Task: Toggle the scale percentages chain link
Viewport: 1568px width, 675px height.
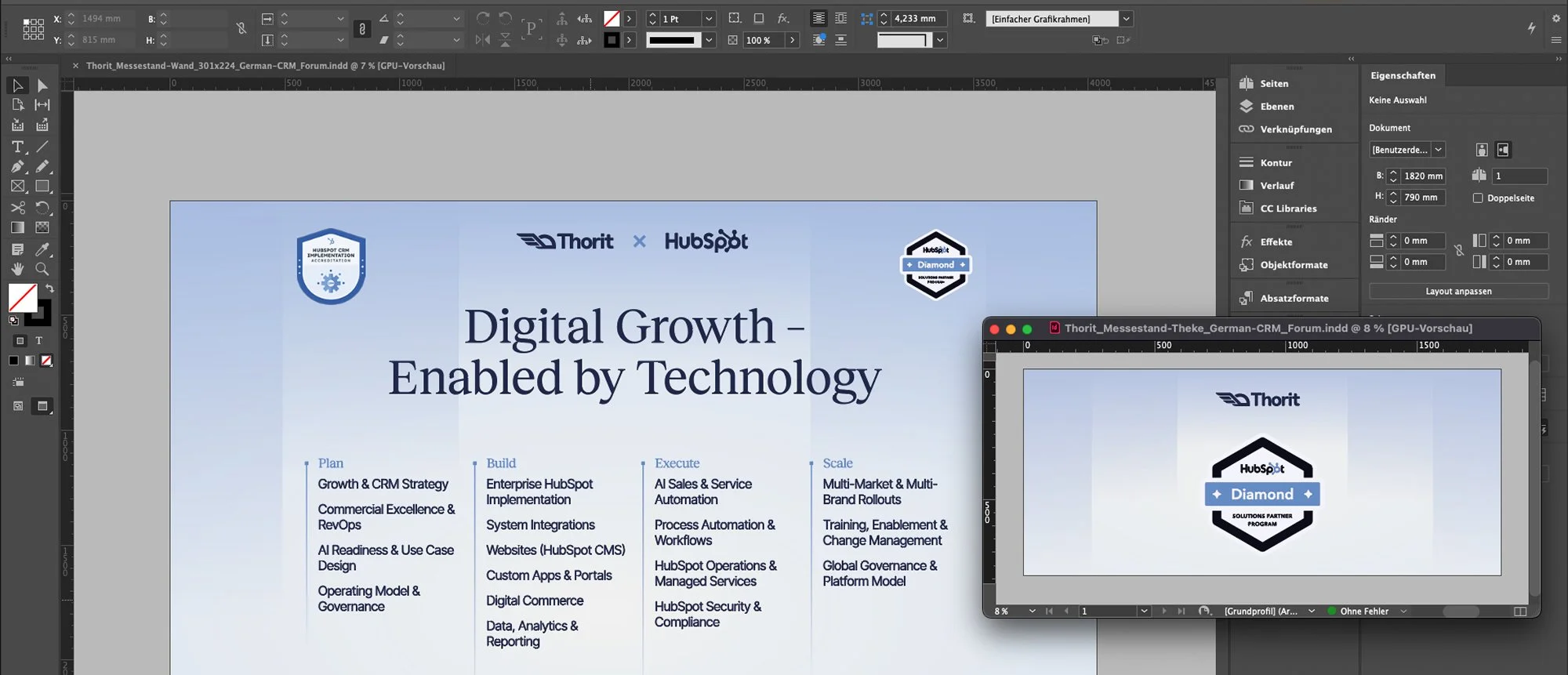Action: (x=361, y=29)
